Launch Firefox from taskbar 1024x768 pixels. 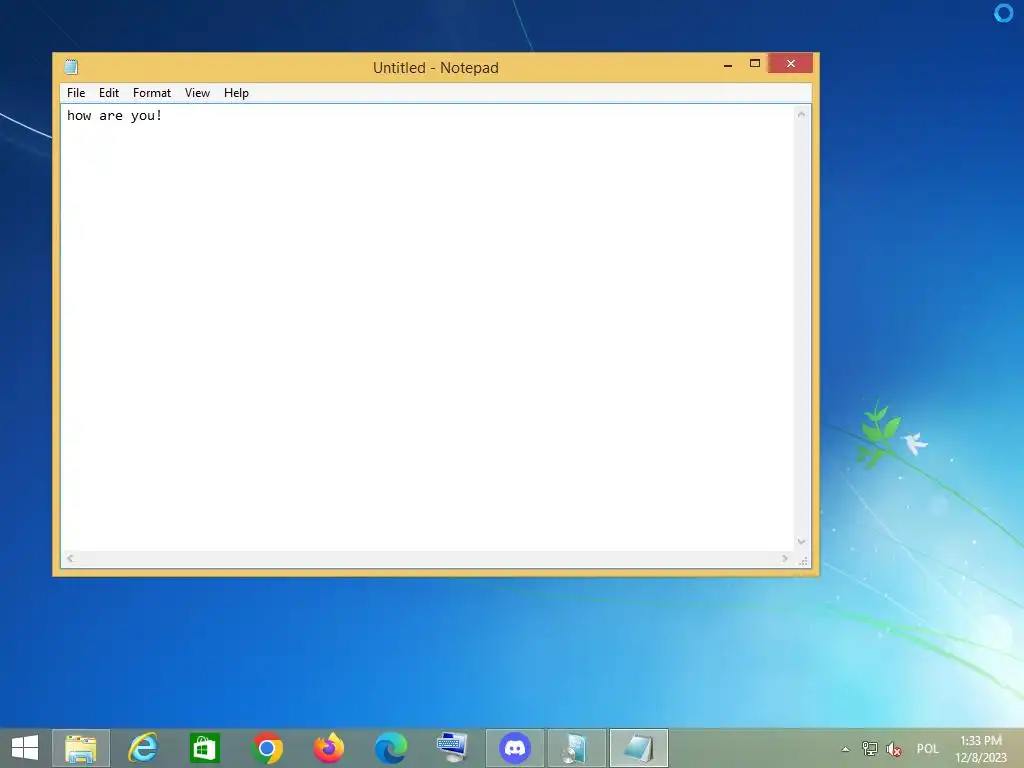click(328, 748)
